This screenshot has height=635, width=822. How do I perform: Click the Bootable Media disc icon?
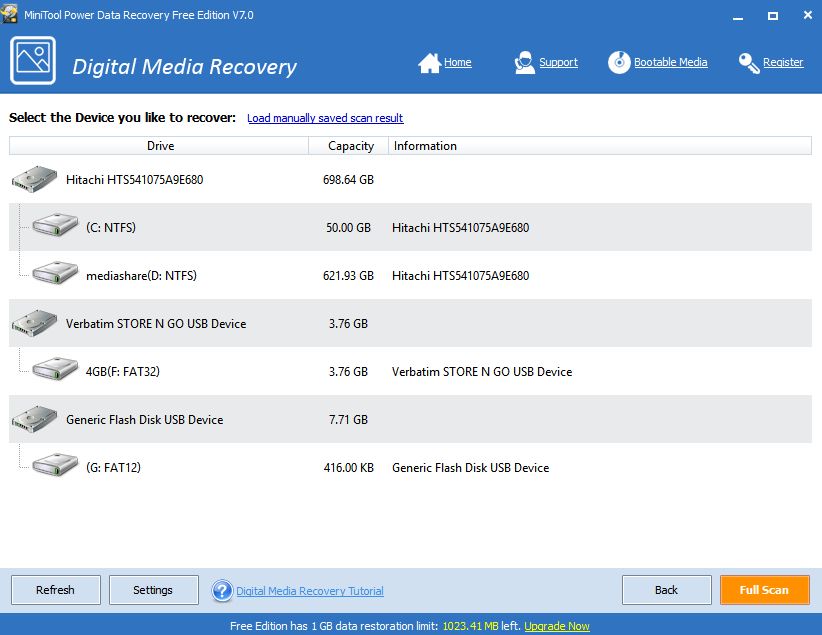[619, 63]
